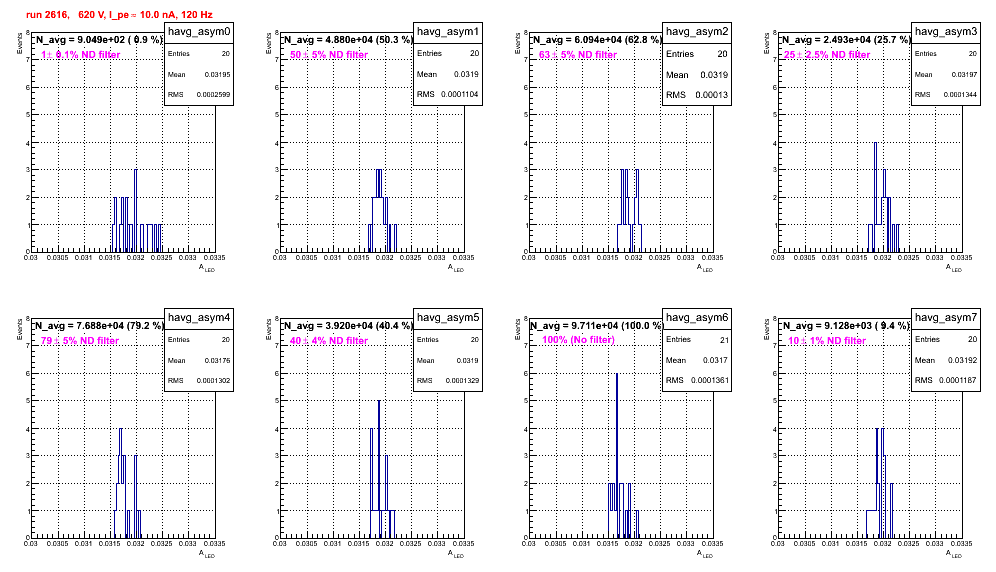Select the havg_asym5 stats box title
The image size is (996, 572).
(x=448, y=318)
